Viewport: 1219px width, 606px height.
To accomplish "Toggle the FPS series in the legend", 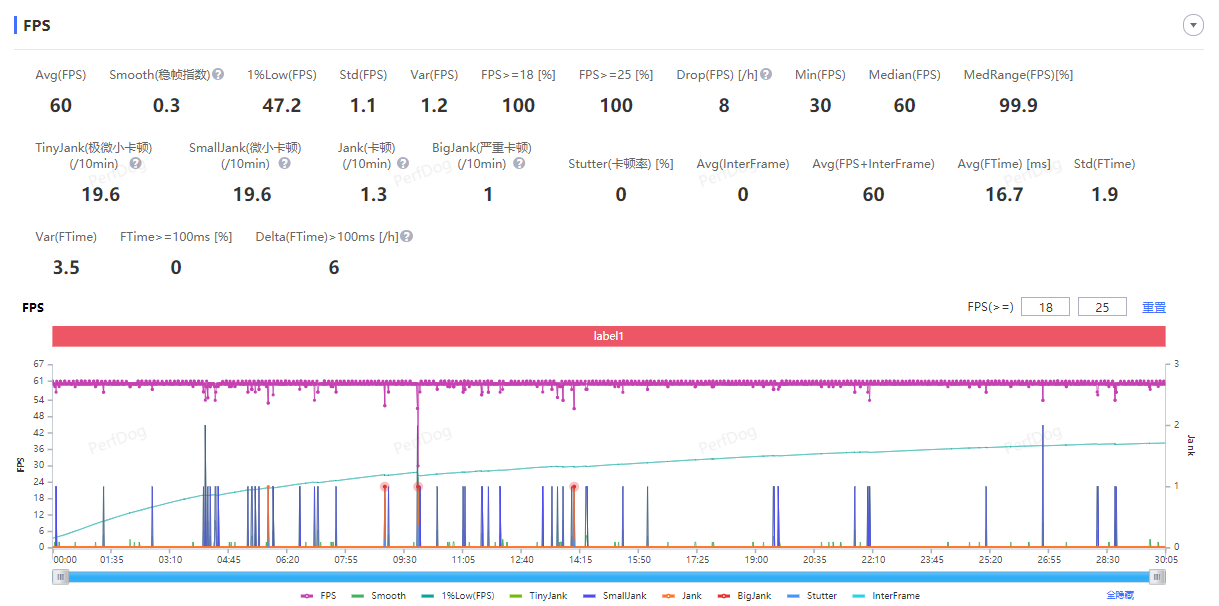I will coord(320,596).
